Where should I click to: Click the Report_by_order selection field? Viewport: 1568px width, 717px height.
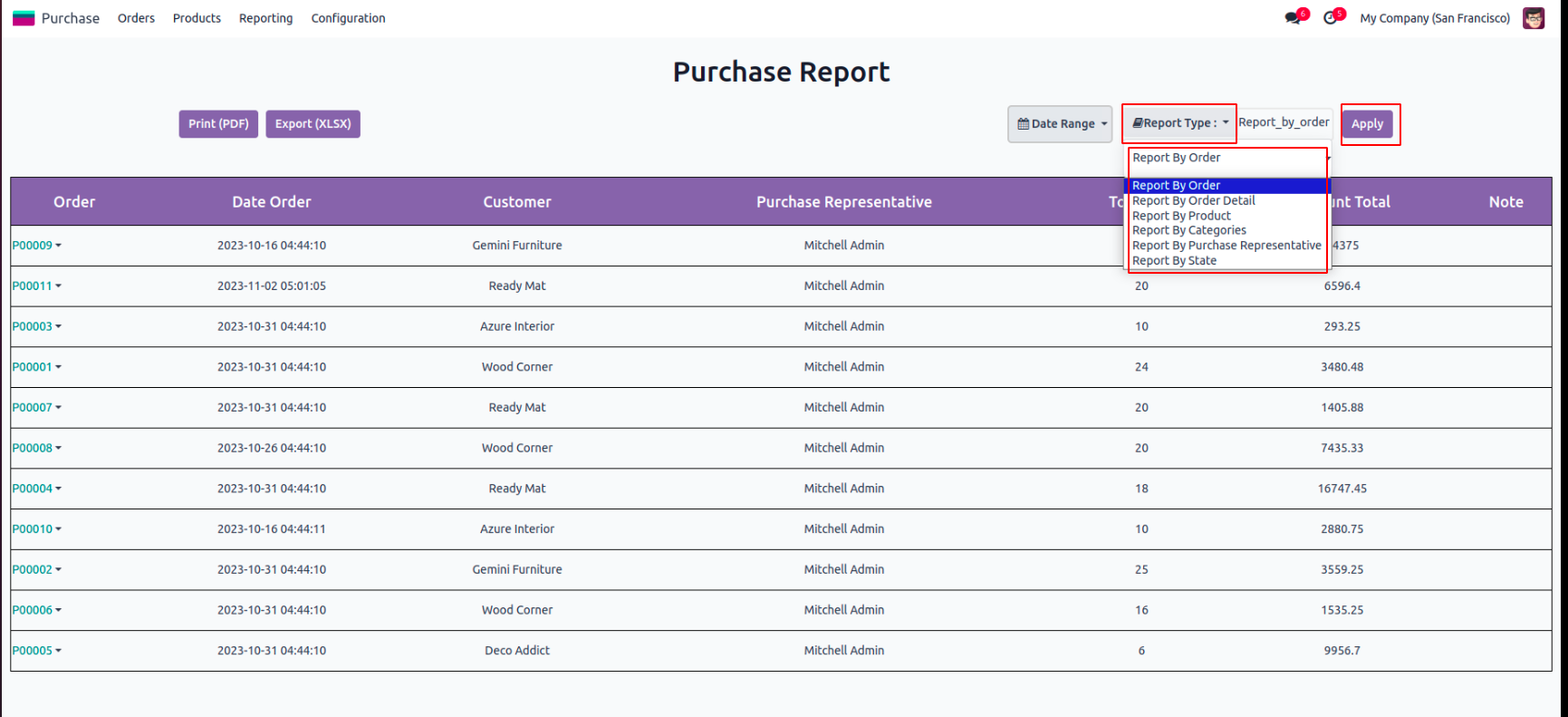pyautogui.click(x=1284, y=122)
